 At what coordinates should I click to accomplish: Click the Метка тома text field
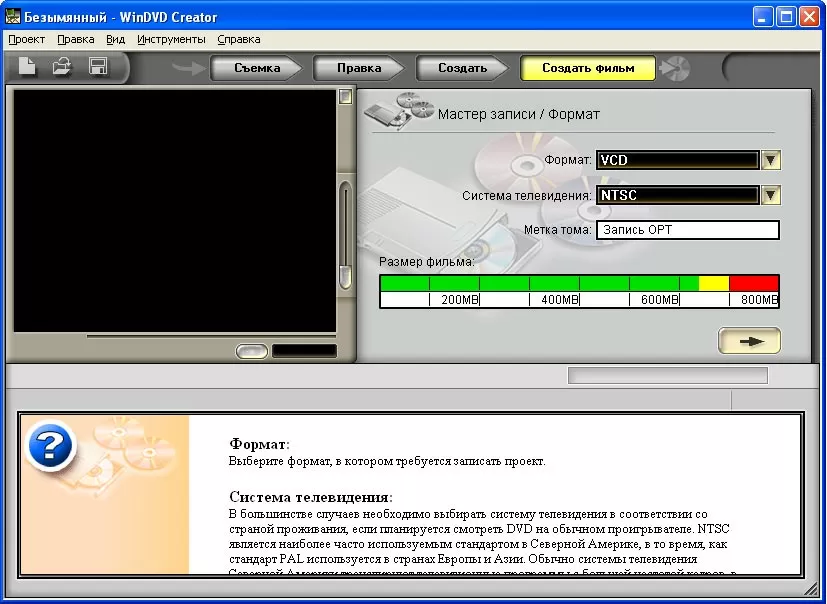(687, 230)
